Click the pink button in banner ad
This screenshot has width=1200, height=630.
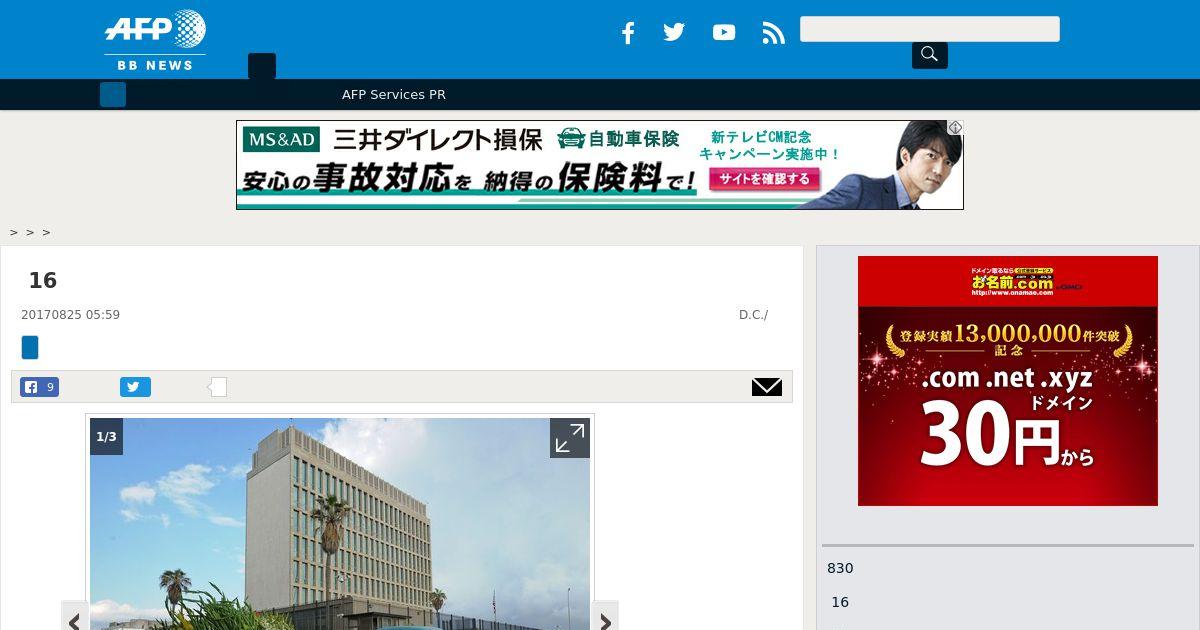tap(765, 179)
